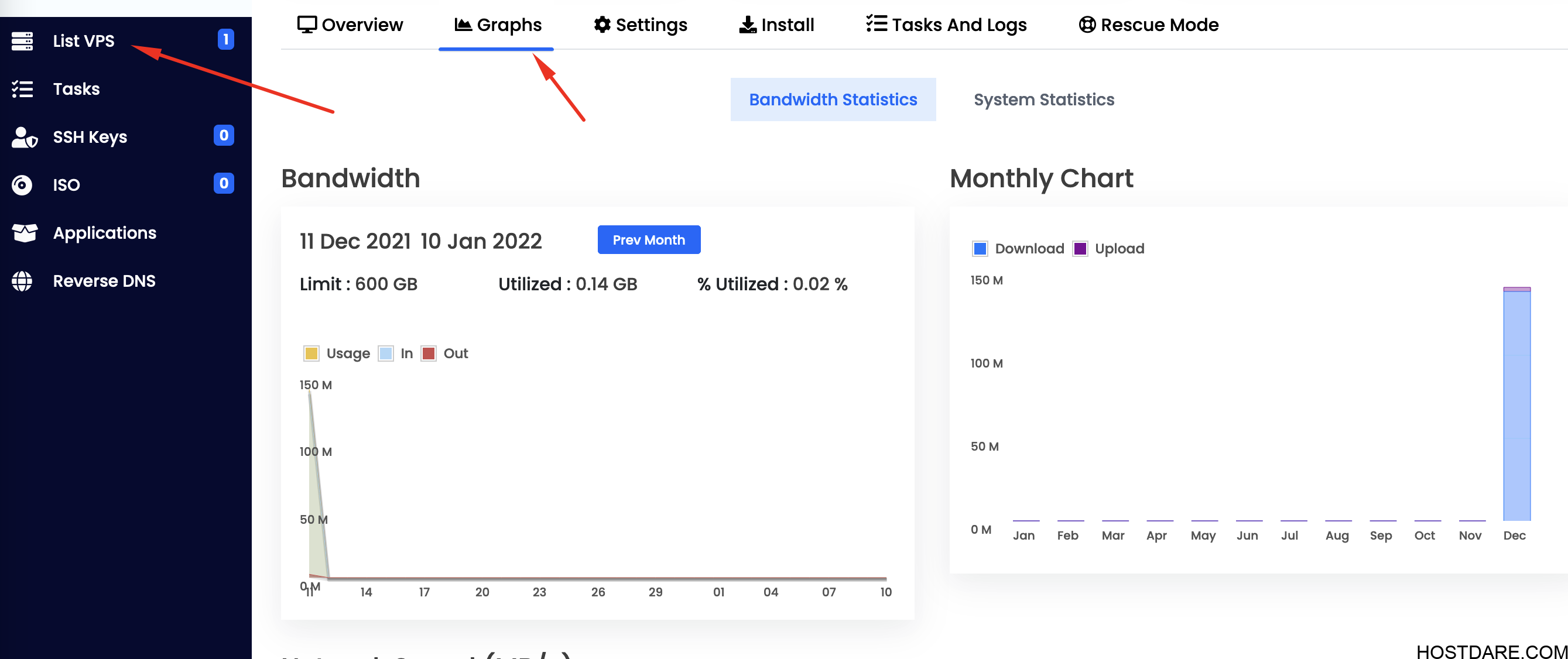Click the Reverse DNS globe icon
1568x659 pixels.
22,281
